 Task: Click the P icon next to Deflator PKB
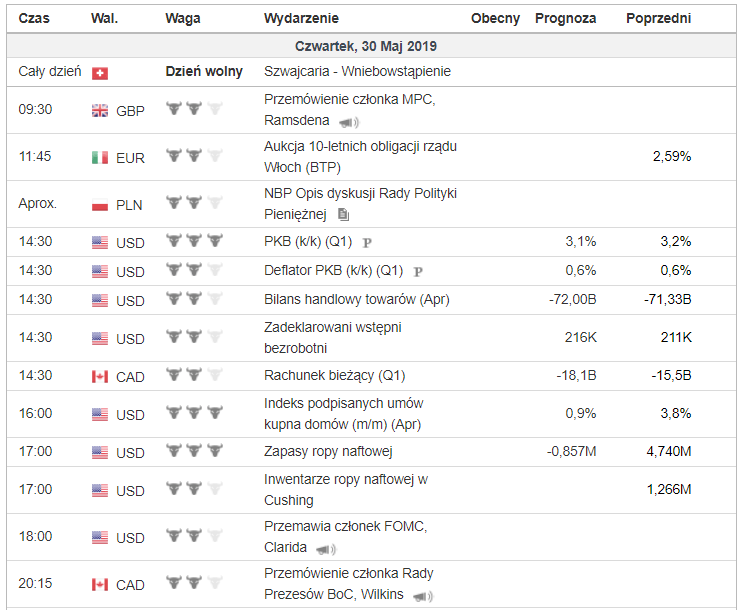click(418, 271)
